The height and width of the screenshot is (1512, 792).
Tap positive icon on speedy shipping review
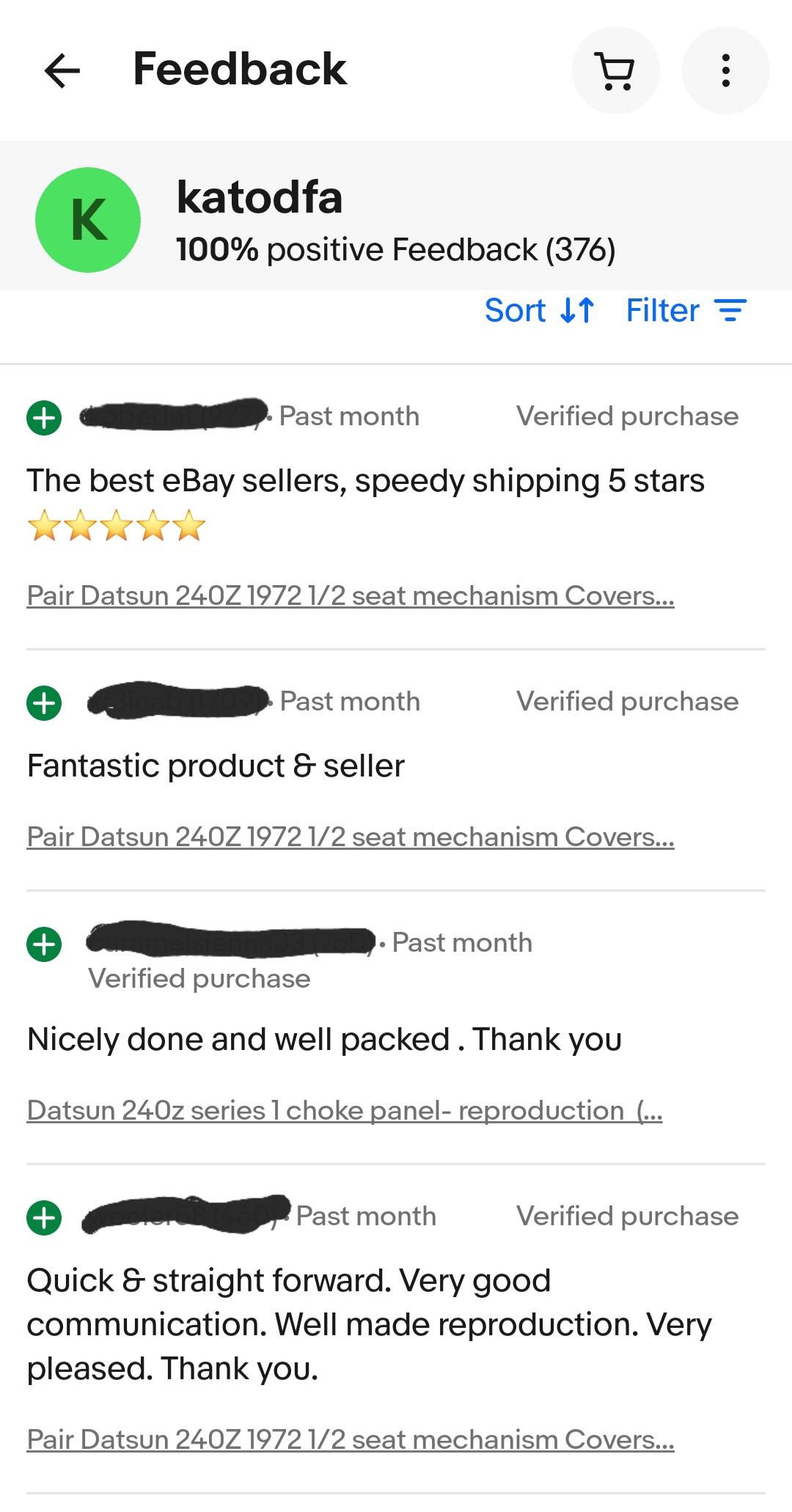tap(44, 418)
